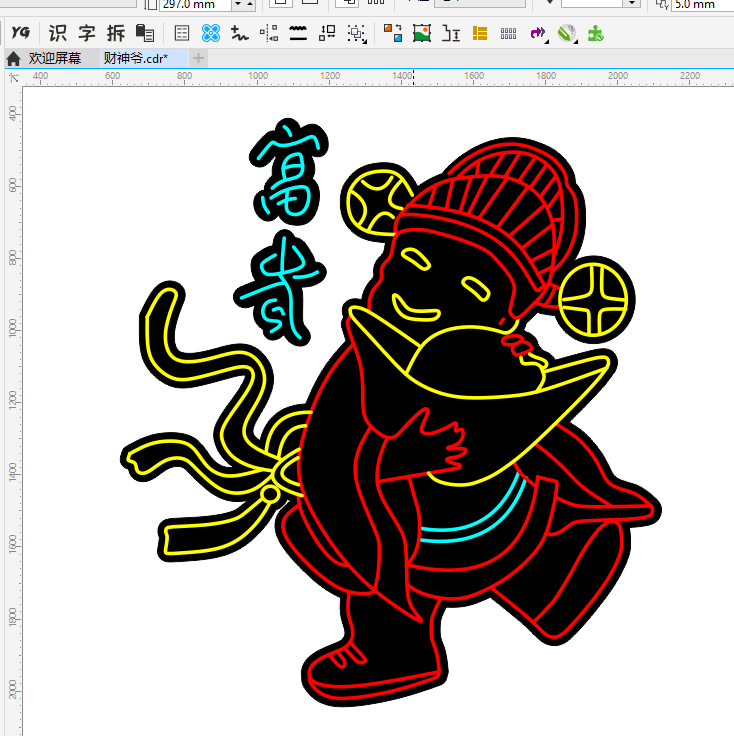
Task: Click the green picture crop icon
Action: (422, 33)
